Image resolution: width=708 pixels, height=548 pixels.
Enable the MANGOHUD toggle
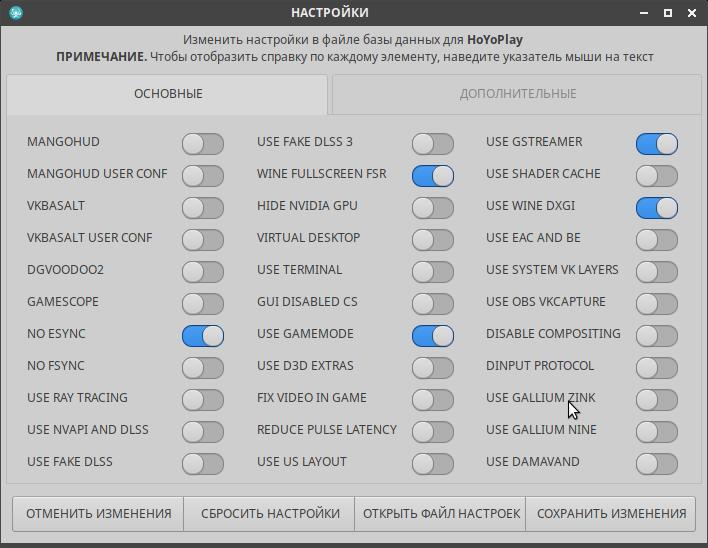(x=203, y=144)
